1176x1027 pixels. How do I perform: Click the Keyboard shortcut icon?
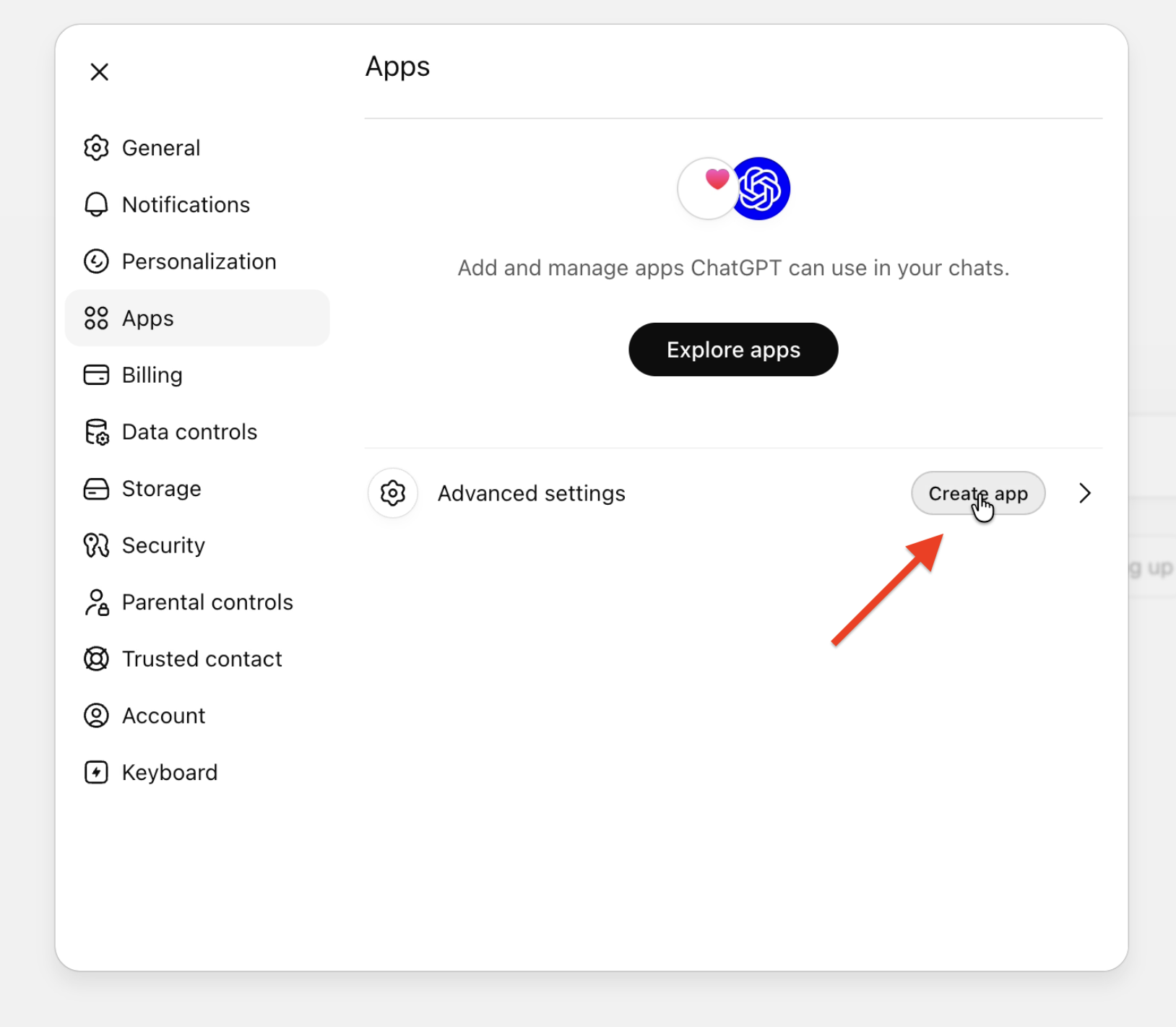click(x=96, y=772)
